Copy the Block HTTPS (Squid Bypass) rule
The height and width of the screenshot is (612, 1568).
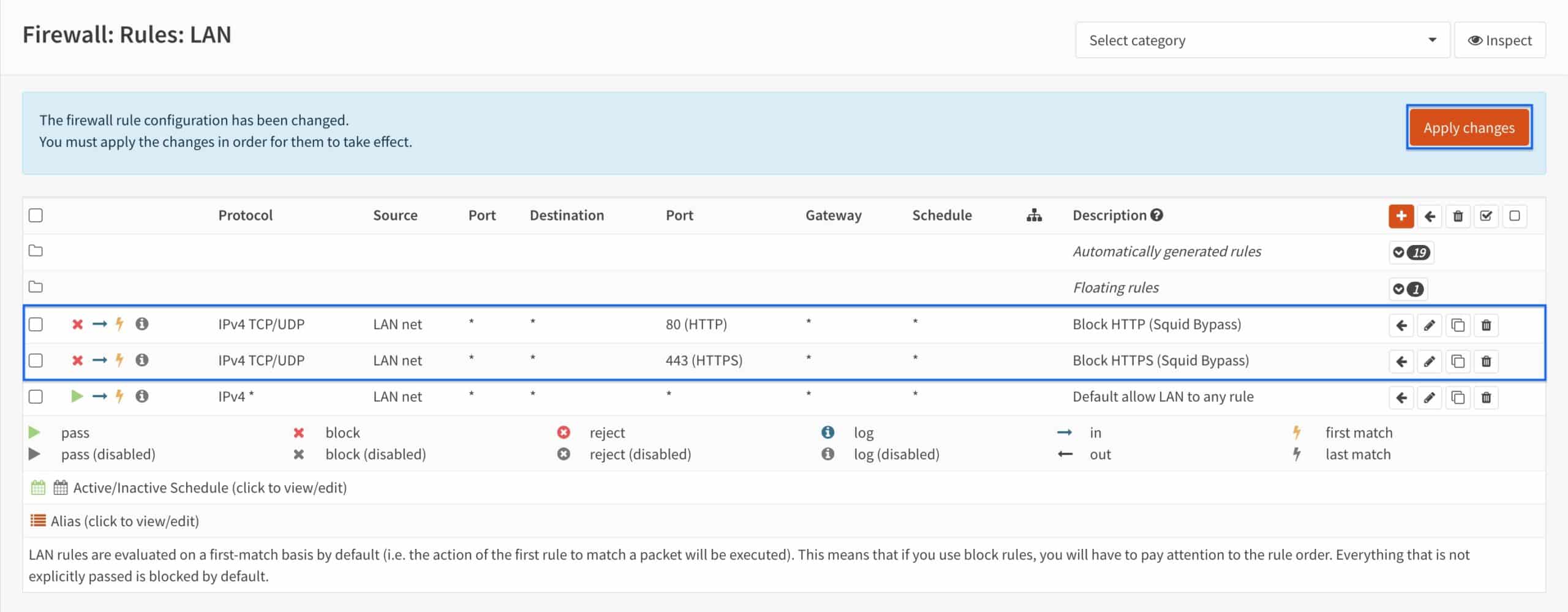1458,361
